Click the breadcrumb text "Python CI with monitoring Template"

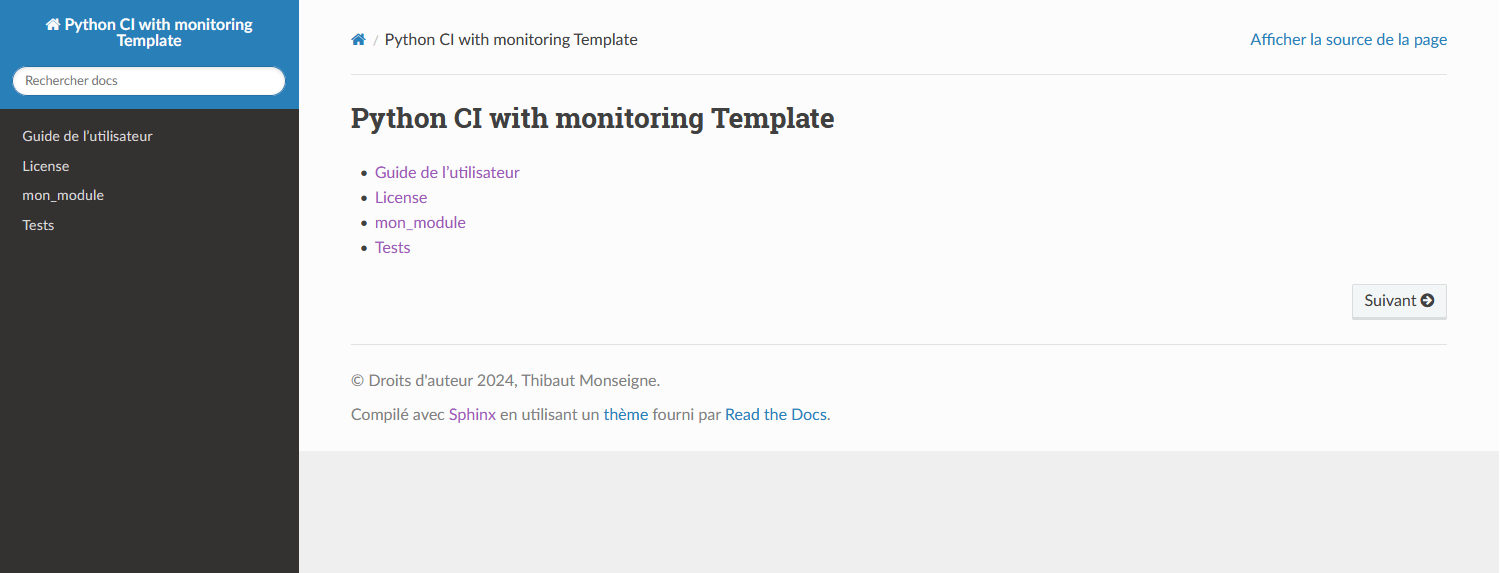coord(511,40)
